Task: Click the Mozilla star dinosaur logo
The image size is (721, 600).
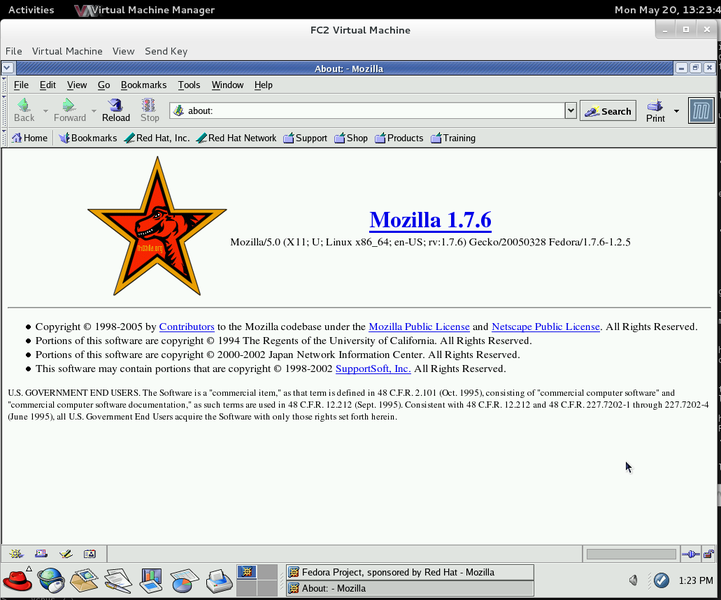Action: (x=157, y=226)
